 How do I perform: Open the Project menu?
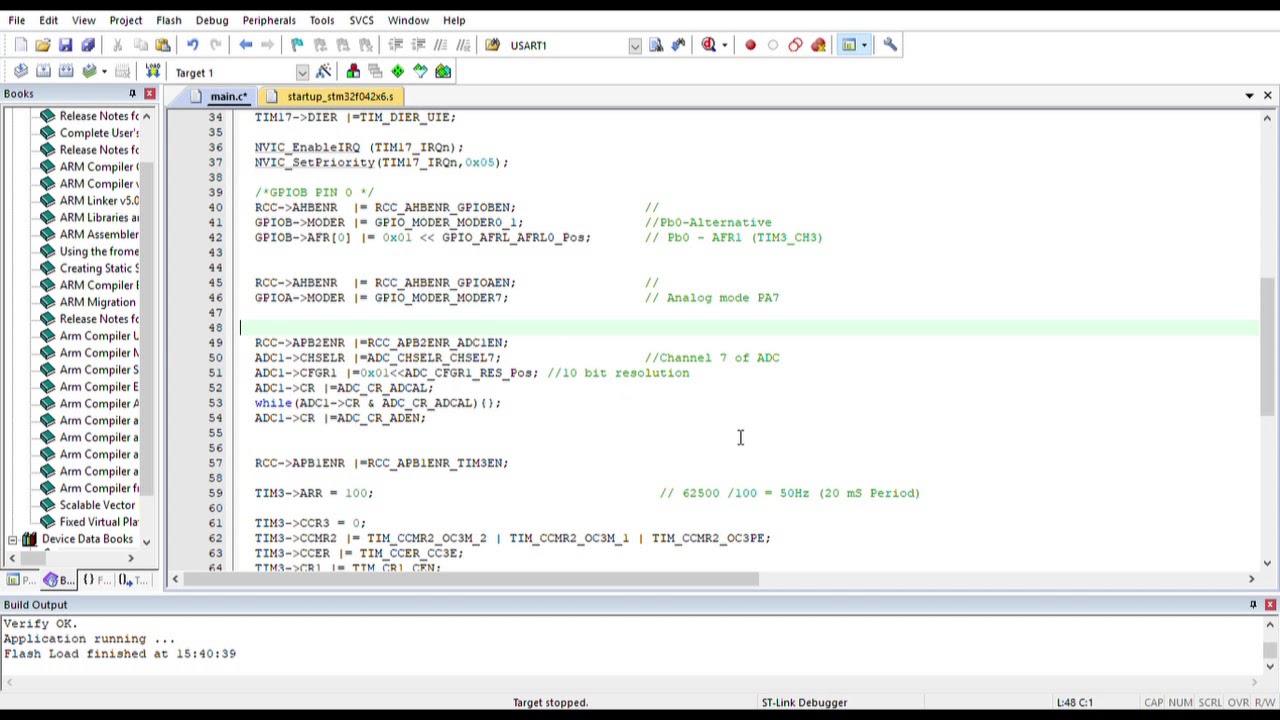point(126,20)
